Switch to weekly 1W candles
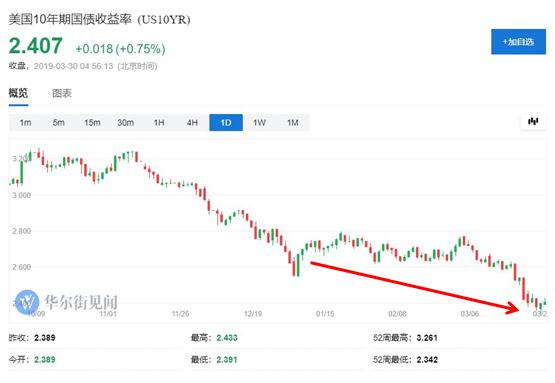Screen dimensions: 555x383 (x=259, y=122)
